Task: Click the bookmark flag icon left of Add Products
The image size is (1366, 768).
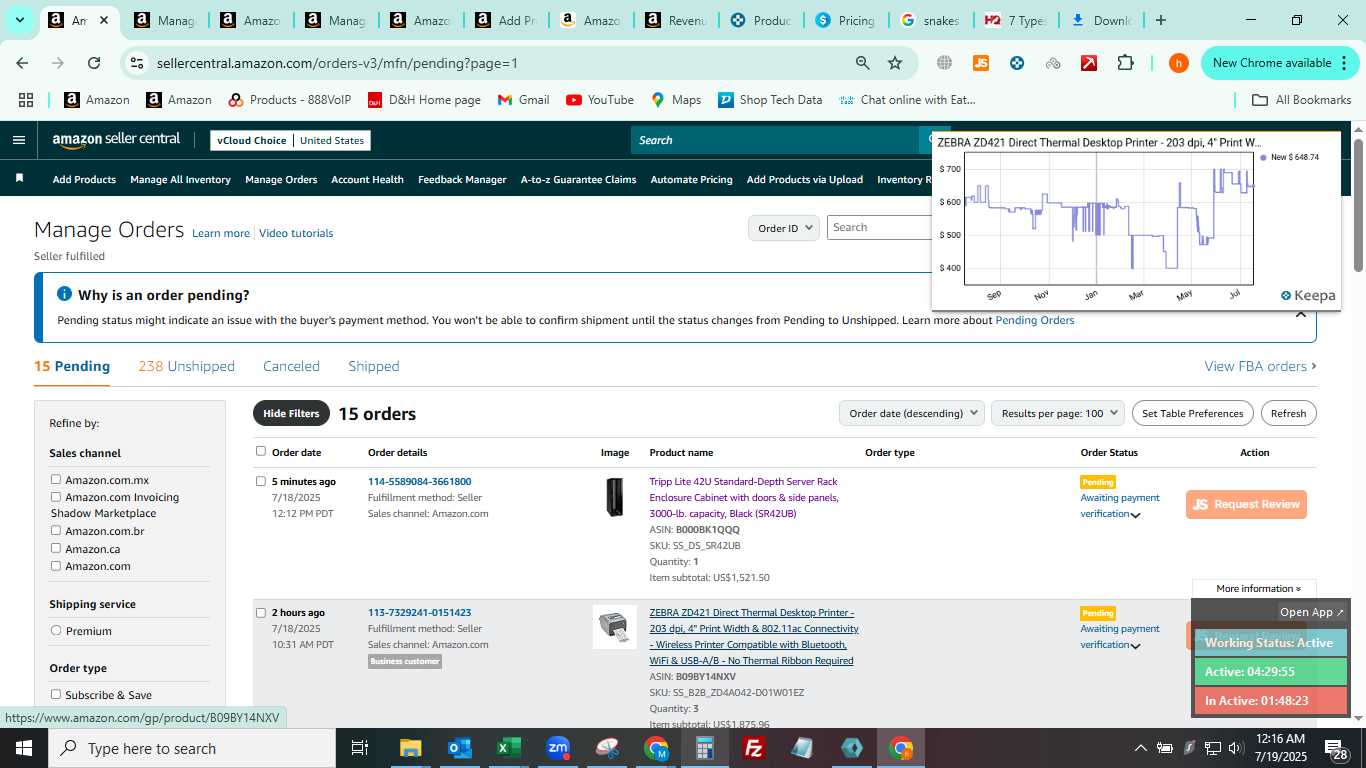Action: click(x=19, y=179)
